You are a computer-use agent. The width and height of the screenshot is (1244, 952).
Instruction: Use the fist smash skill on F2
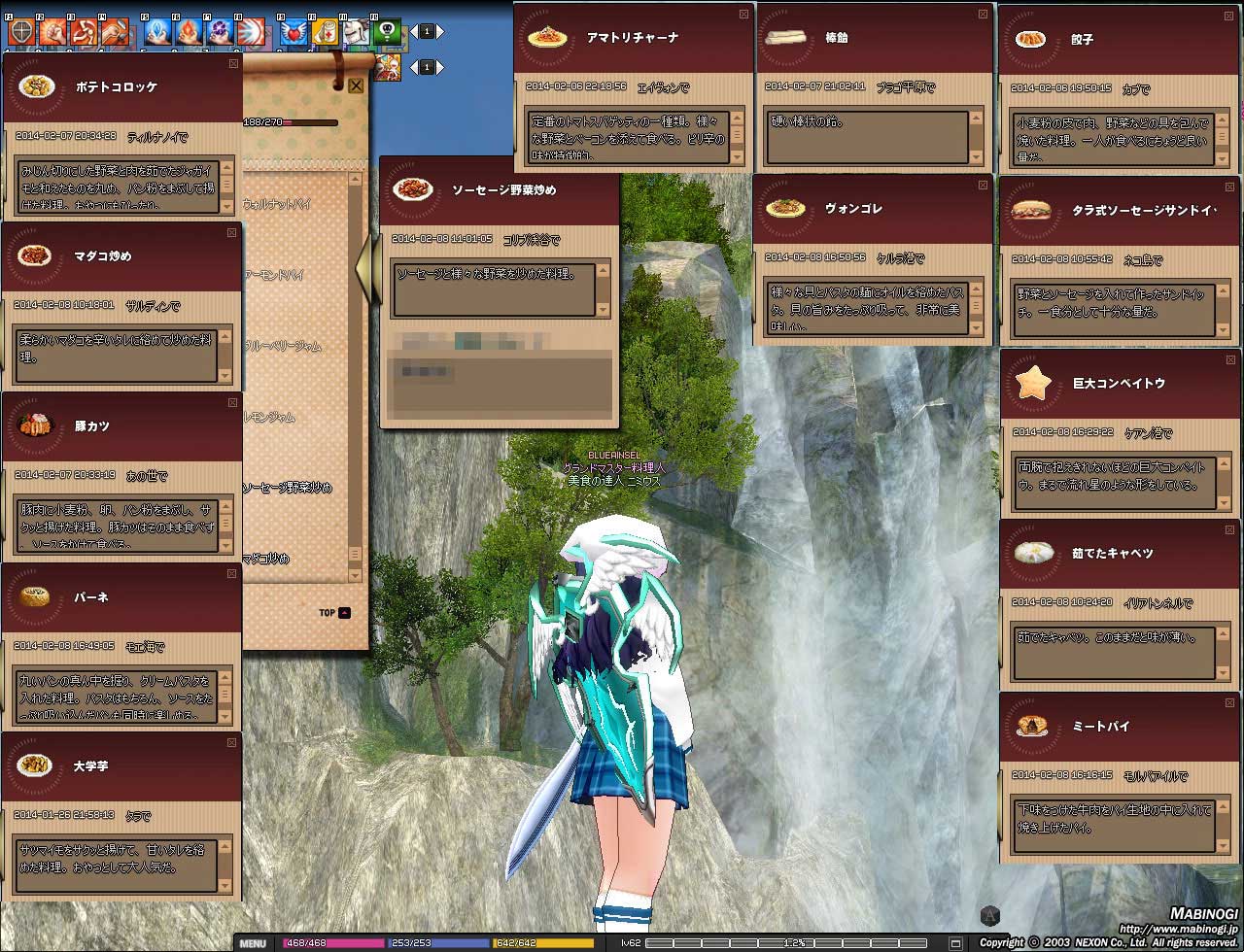point(52,33)
